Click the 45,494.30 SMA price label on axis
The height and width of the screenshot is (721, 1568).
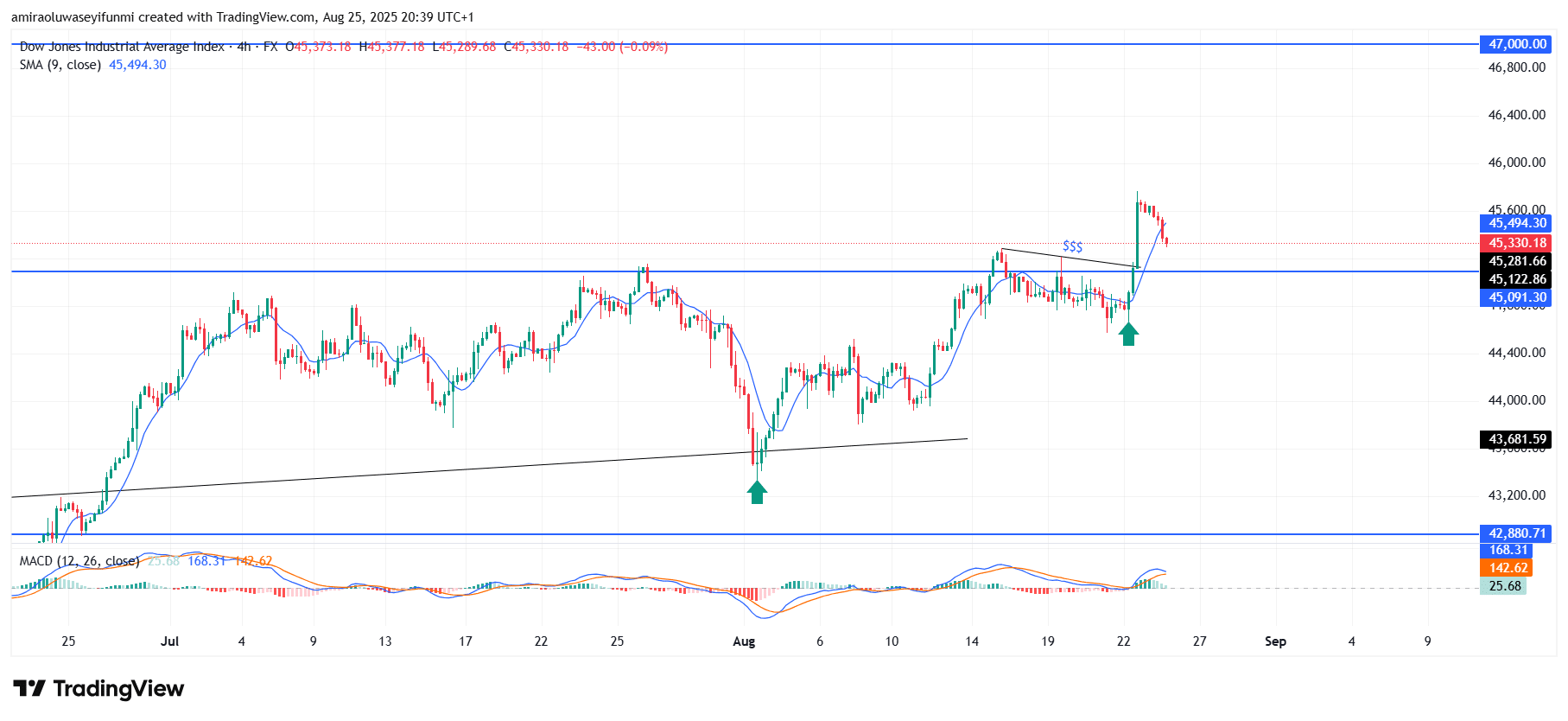click(1516, 223)
